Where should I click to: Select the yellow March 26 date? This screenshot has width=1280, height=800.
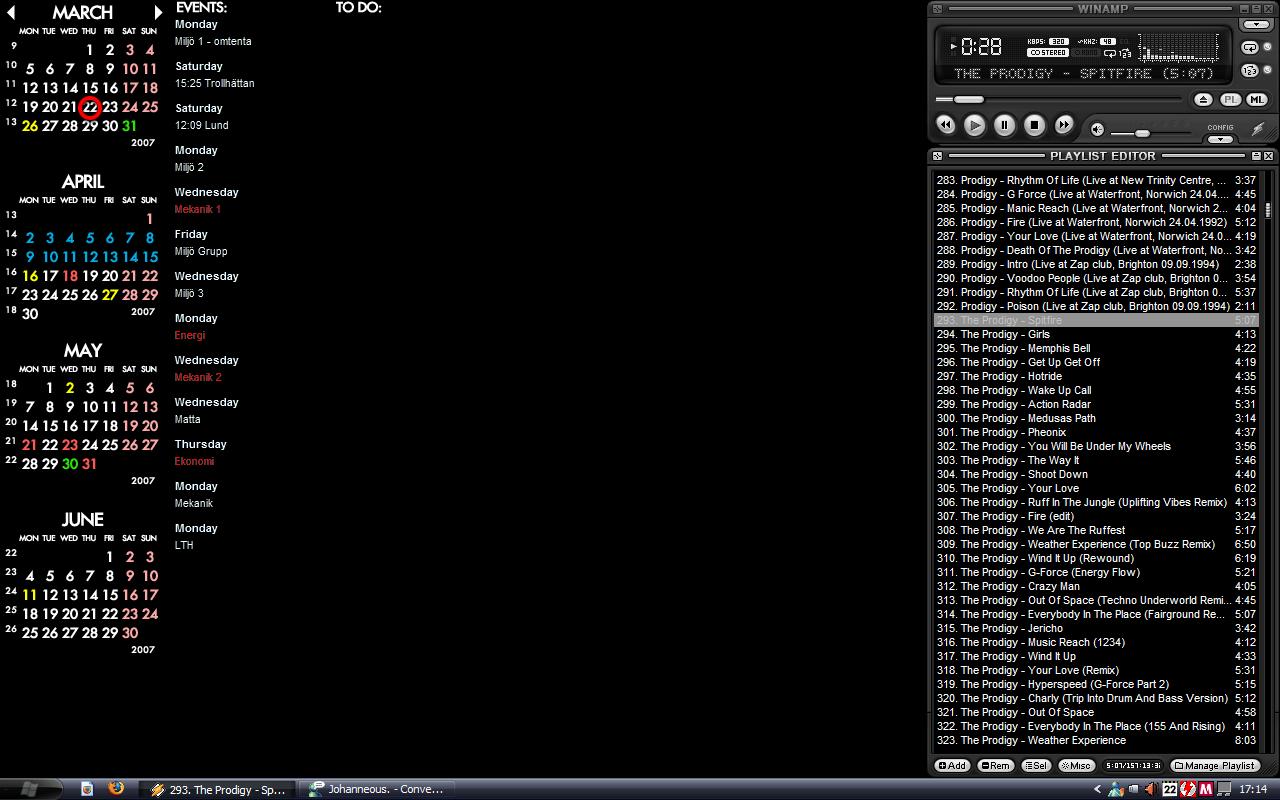30,126
